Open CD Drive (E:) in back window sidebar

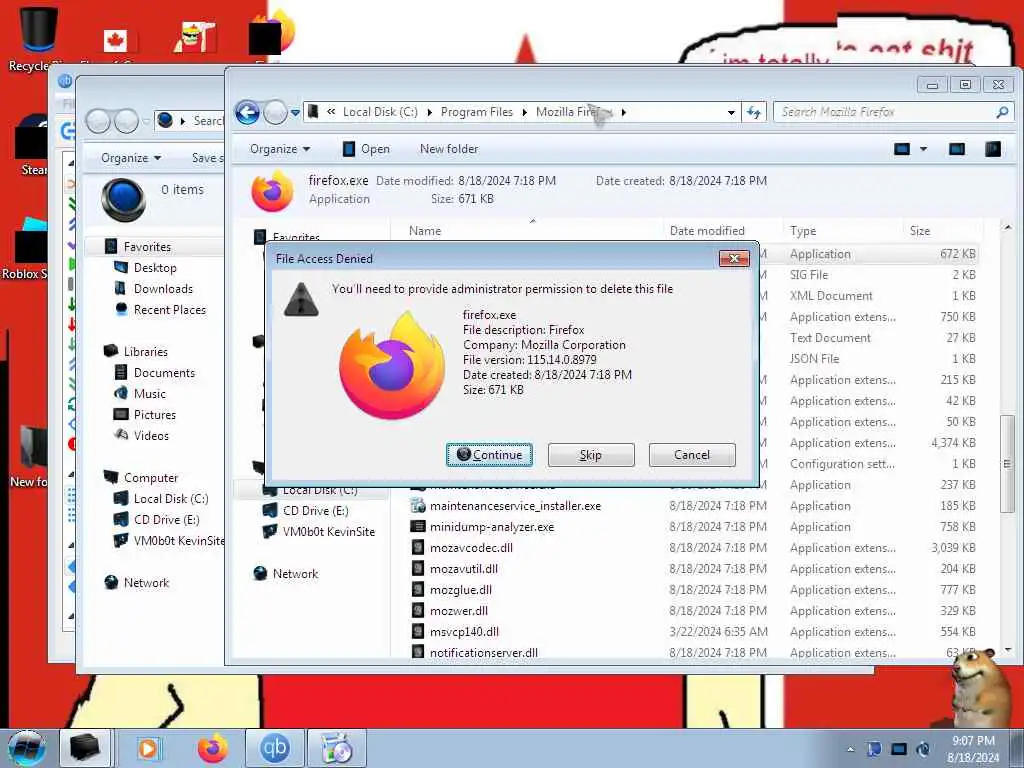point(167,519)
